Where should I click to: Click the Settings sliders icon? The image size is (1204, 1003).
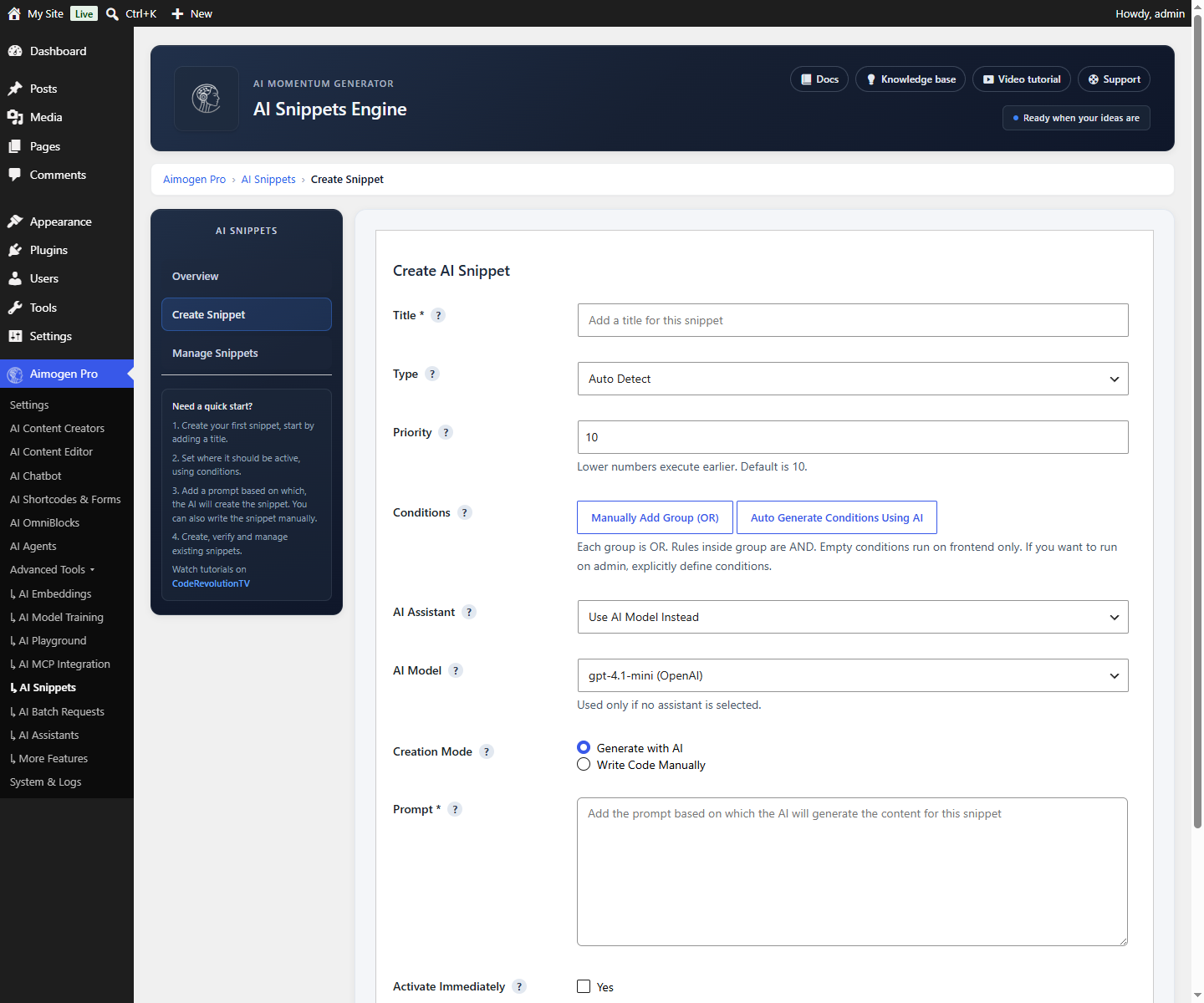coord(15,336)
